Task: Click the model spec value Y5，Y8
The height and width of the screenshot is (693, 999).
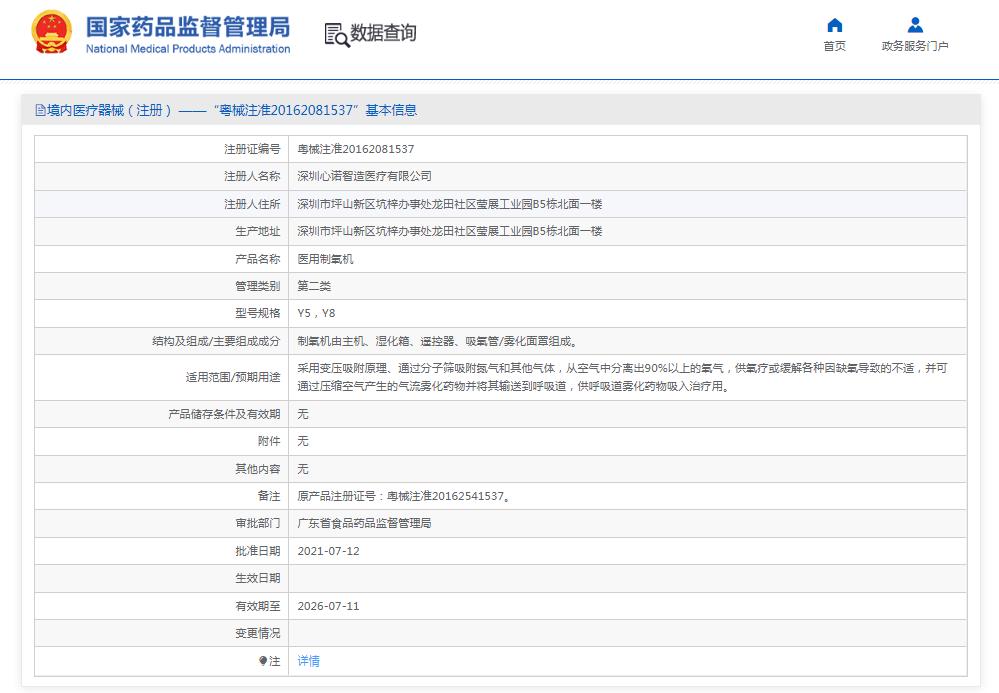Action: 316,313
